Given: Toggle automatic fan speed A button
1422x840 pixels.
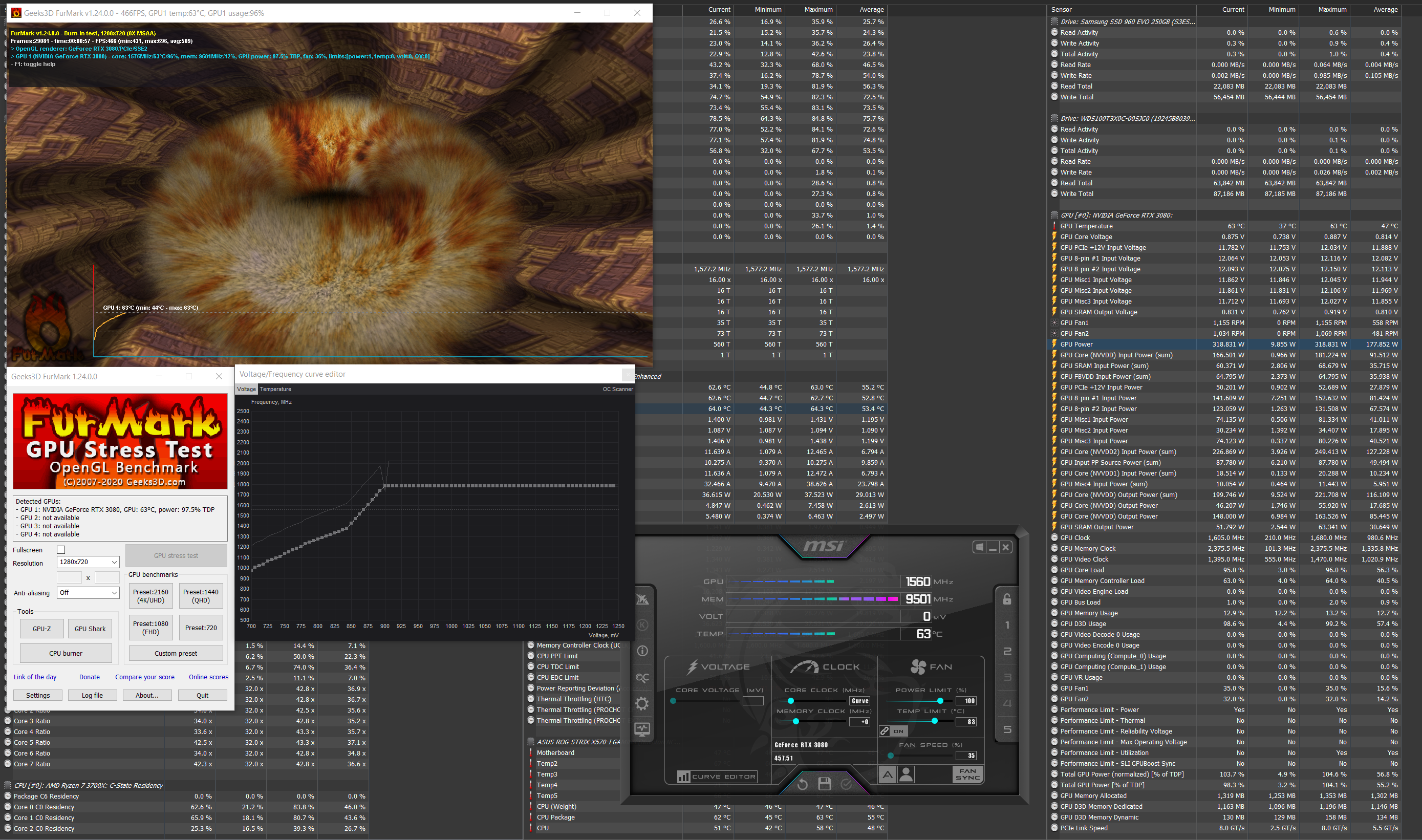Looking at the screenshot, I should click(x=887, y=774).
